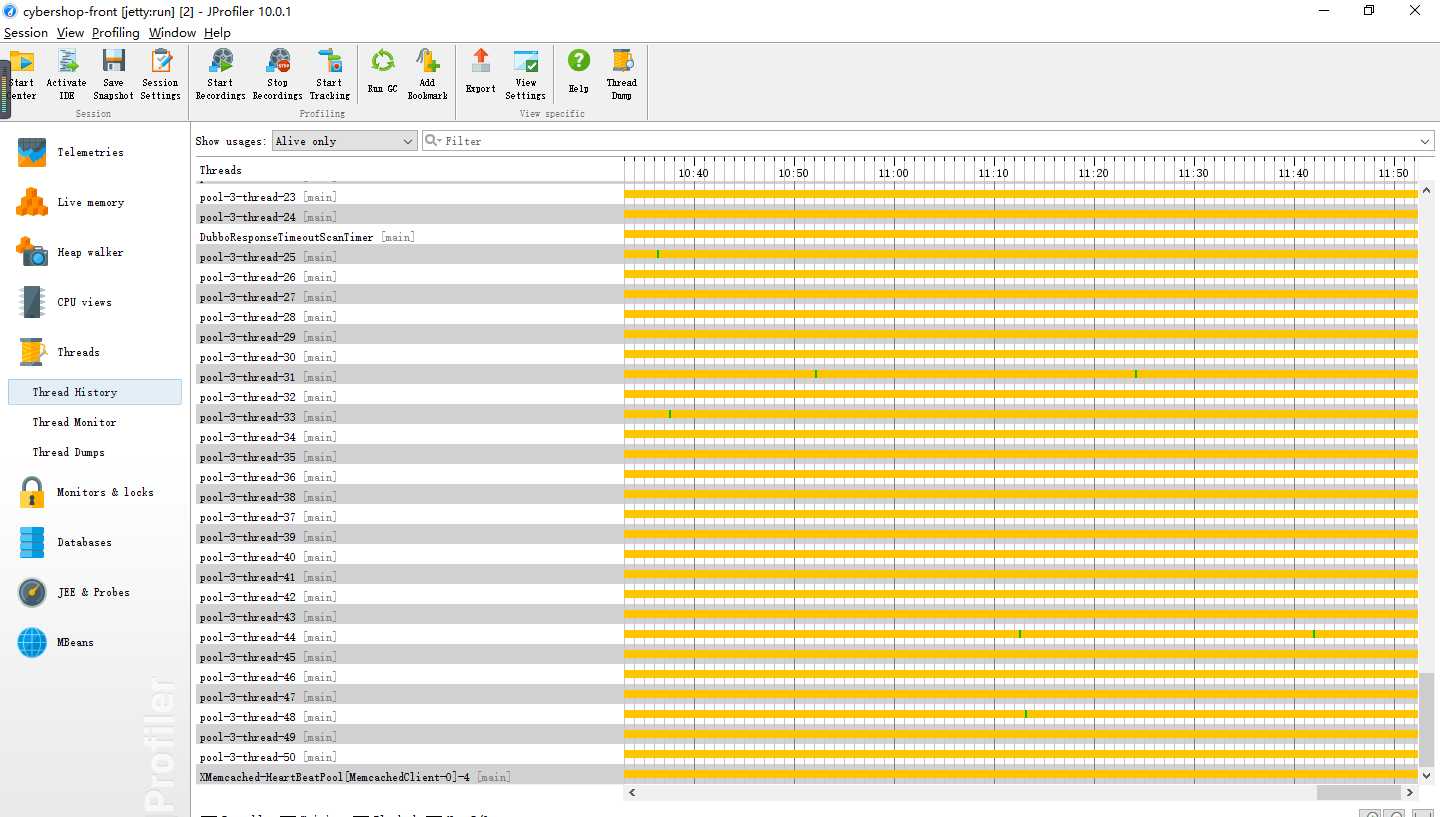This screenshot has width=1440, height=817.
Task: Click the horizontal scrollbar right arrow
Action: point(1411,792)
